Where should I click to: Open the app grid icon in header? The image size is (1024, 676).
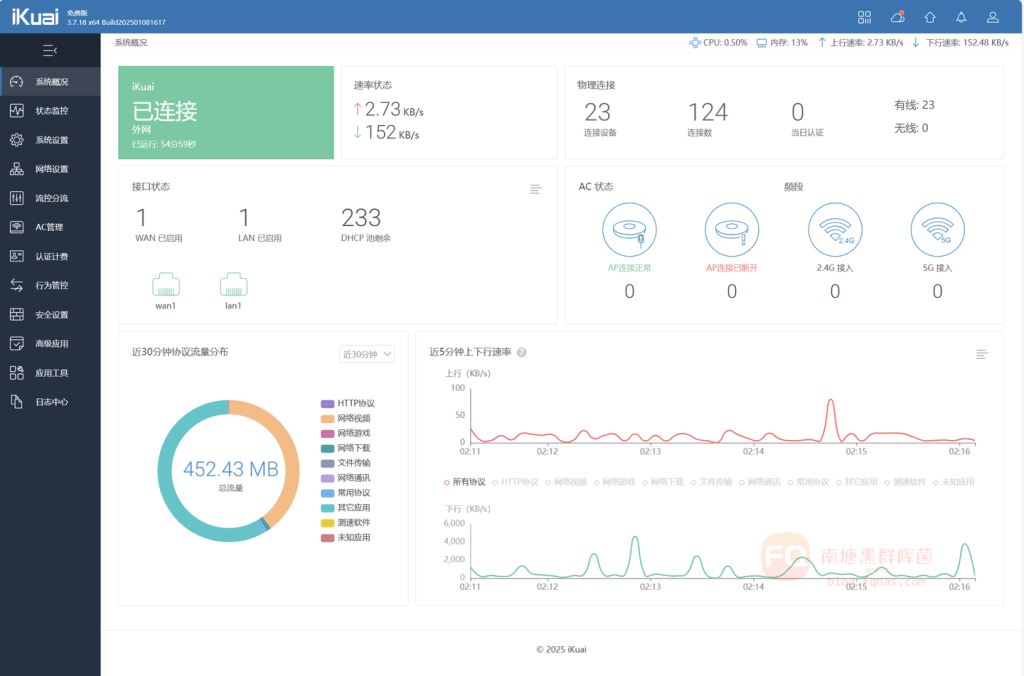pos(865,17)
